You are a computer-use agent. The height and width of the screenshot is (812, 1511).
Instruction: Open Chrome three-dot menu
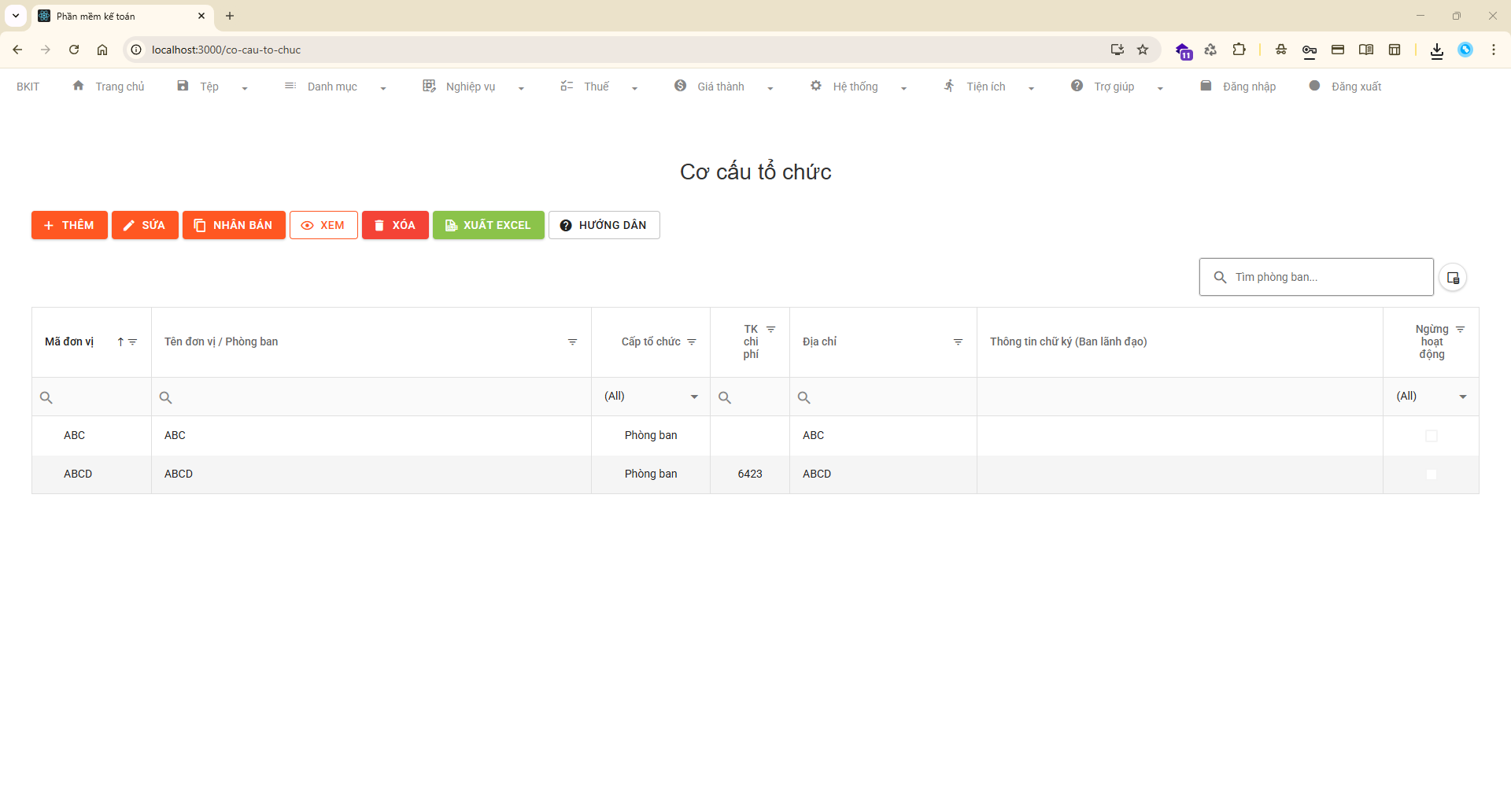(x=1494, y=50)
